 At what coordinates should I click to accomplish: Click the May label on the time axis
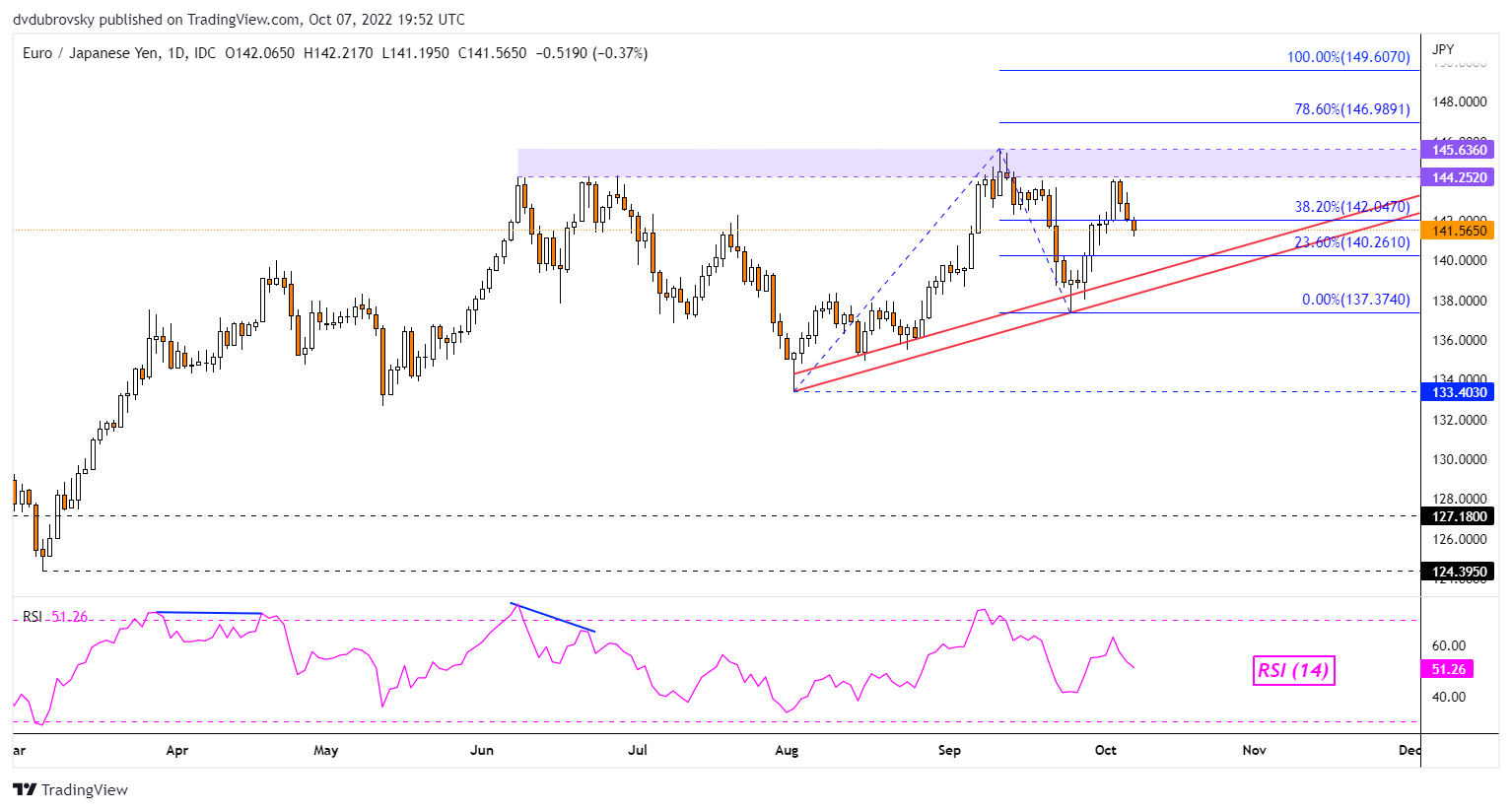326,750
